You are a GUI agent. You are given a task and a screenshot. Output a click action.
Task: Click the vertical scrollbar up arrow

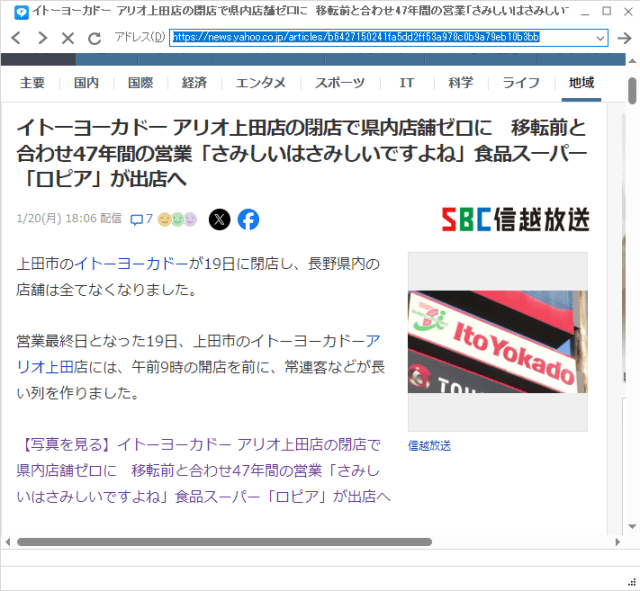tap(632, 61)
